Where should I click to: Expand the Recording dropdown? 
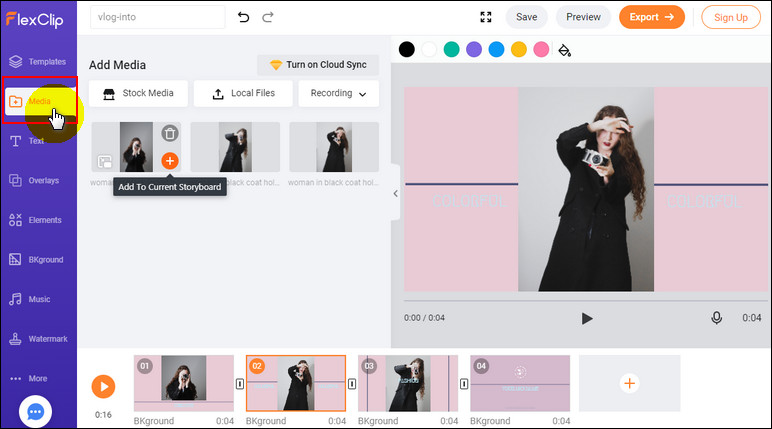click(x=339, y=93)
